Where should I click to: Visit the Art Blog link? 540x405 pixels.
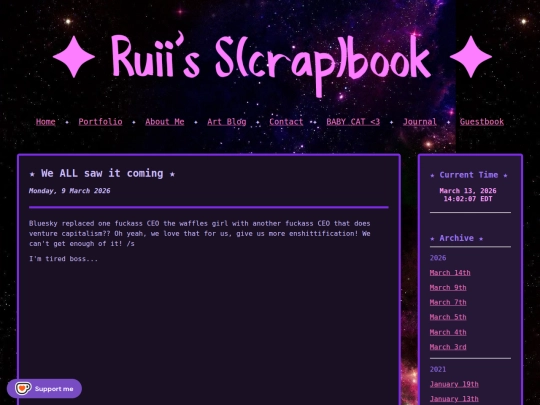point(227,122)
